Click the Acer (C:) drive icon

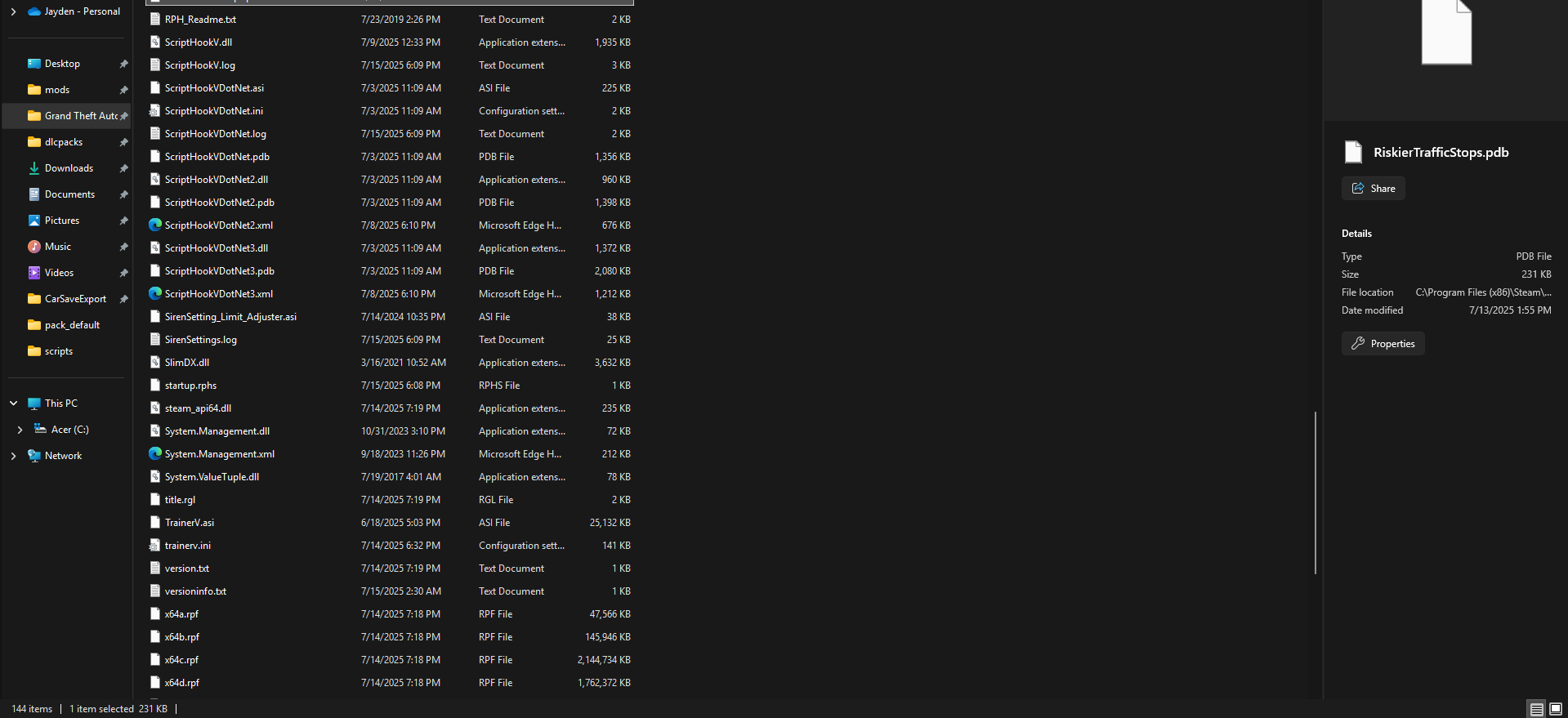40,430
